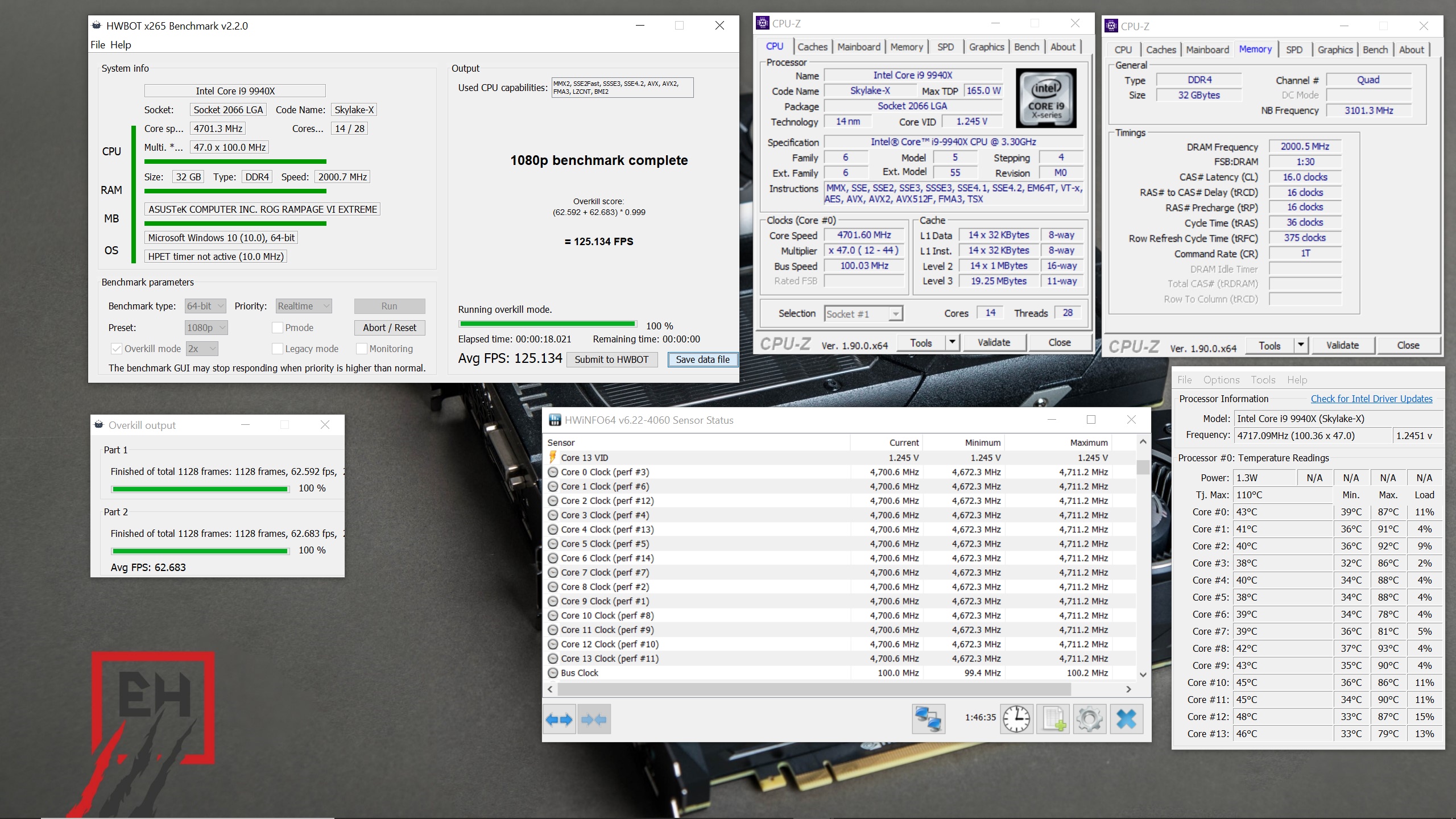Click the Core 13 VID lightning icon
Viewport: 1456px width, 819px height.
tap(552, 457)
